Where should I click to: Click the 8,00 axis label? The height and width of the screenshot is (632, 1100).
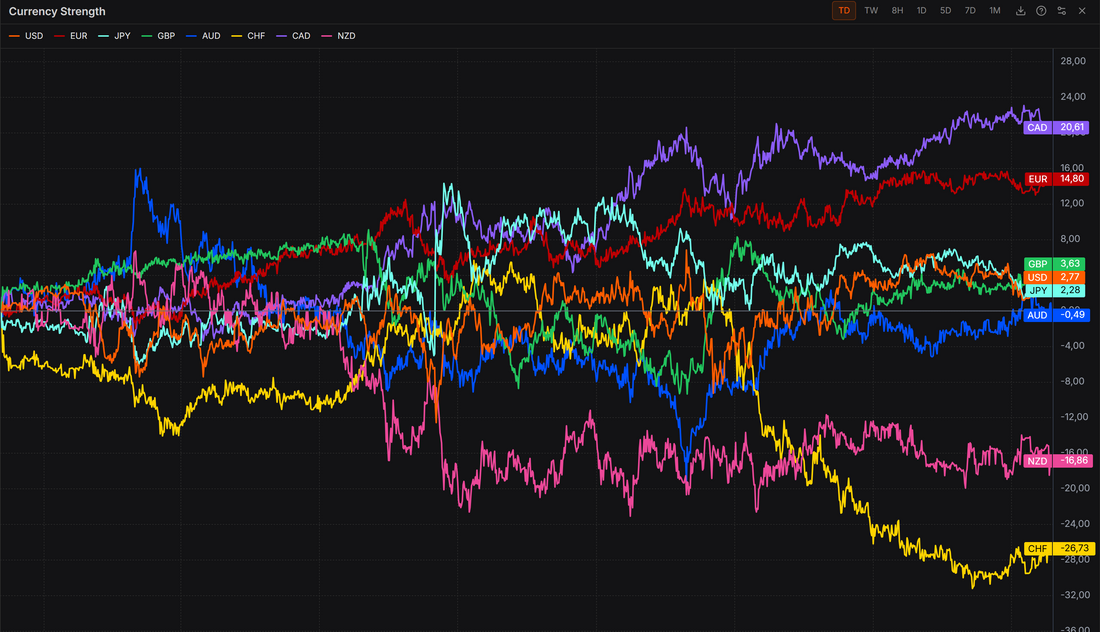(x=1070, y=239)
